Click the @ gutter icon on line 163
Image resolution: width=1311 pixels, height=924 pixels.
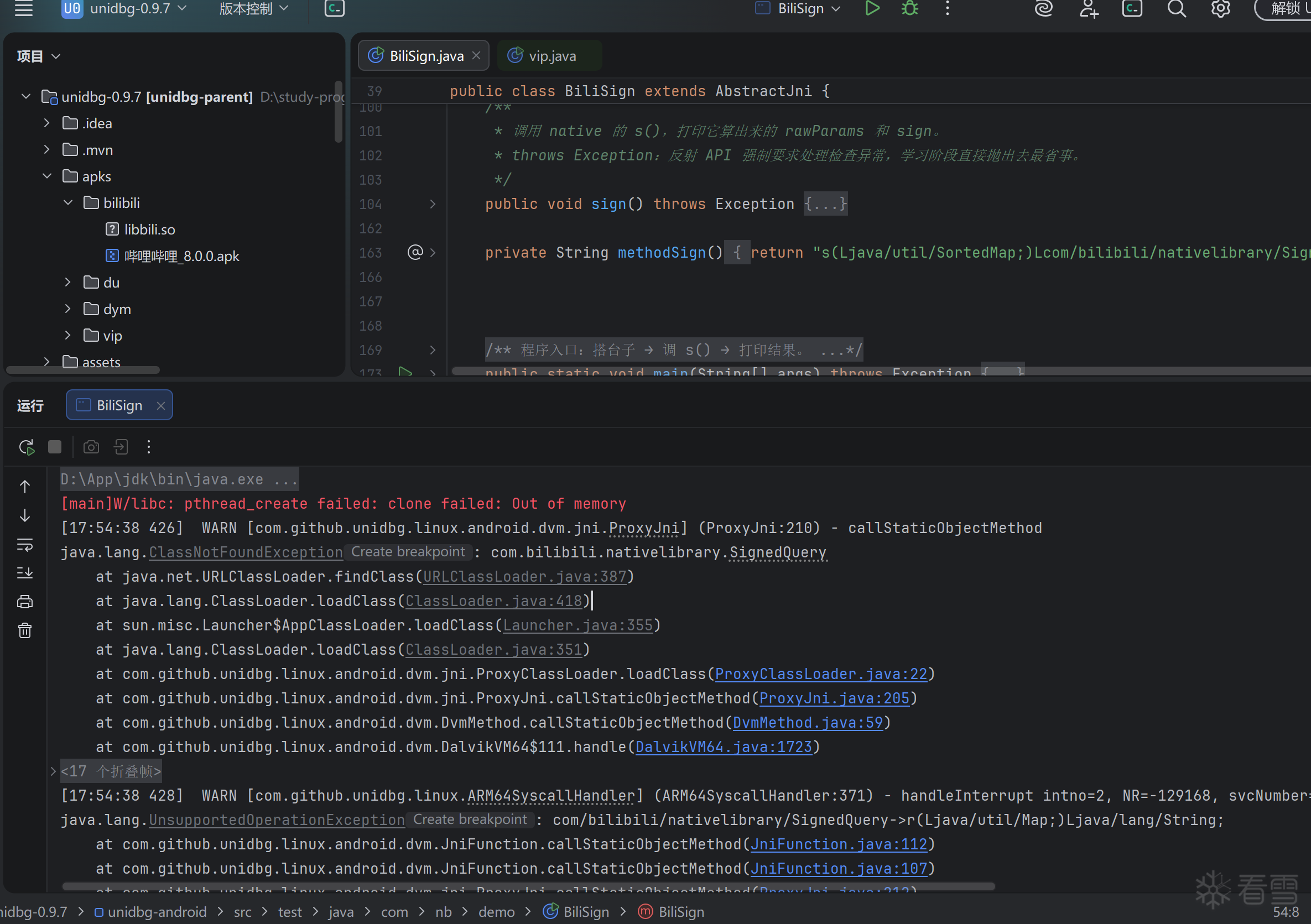(x=415, y=252)
